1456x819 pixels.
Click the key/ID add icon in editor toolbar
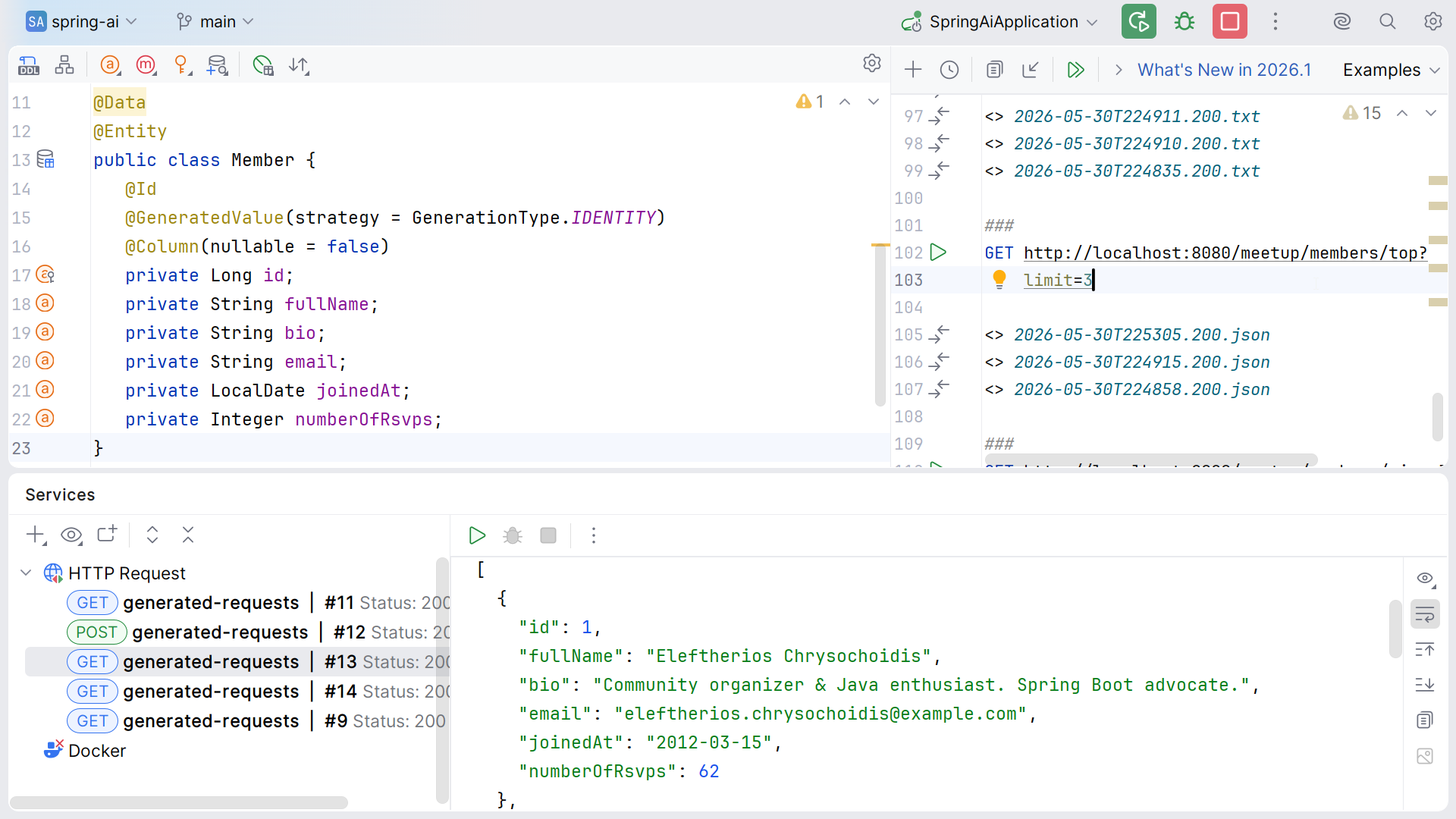[182, 66]
